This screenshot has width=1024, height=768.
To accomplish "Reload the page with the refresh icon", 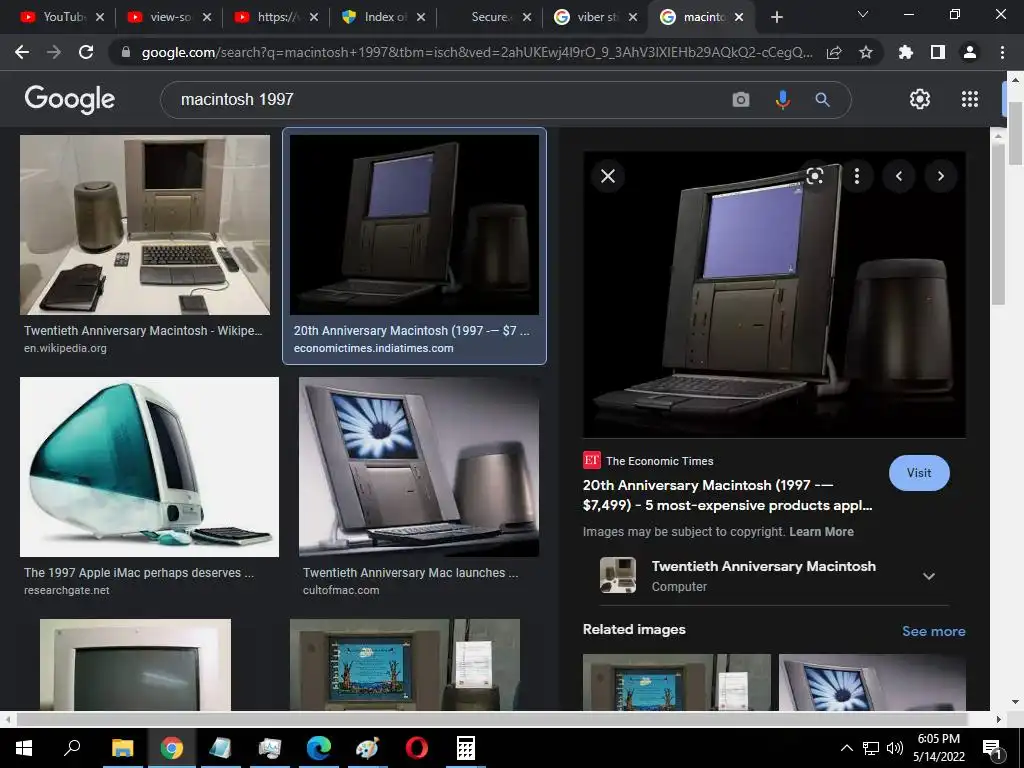I will point(86,52).
